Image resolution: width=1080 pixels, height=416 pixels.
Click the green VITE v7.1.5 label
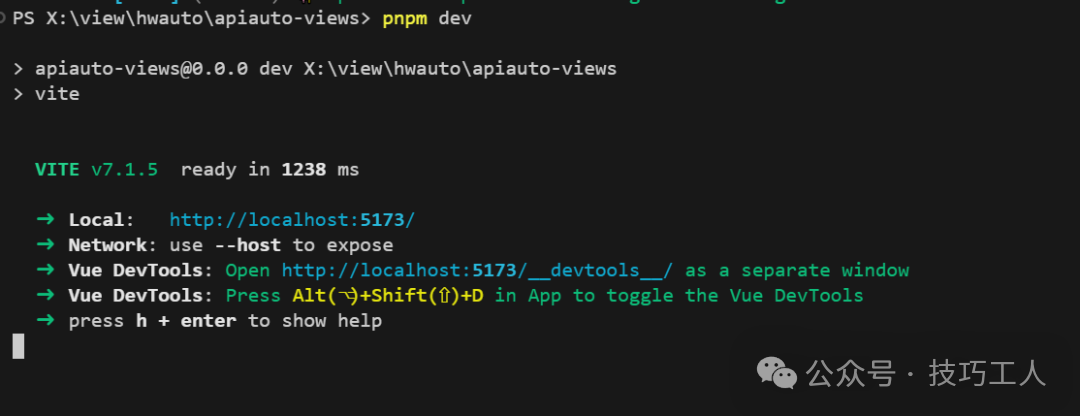click(96, 169)
